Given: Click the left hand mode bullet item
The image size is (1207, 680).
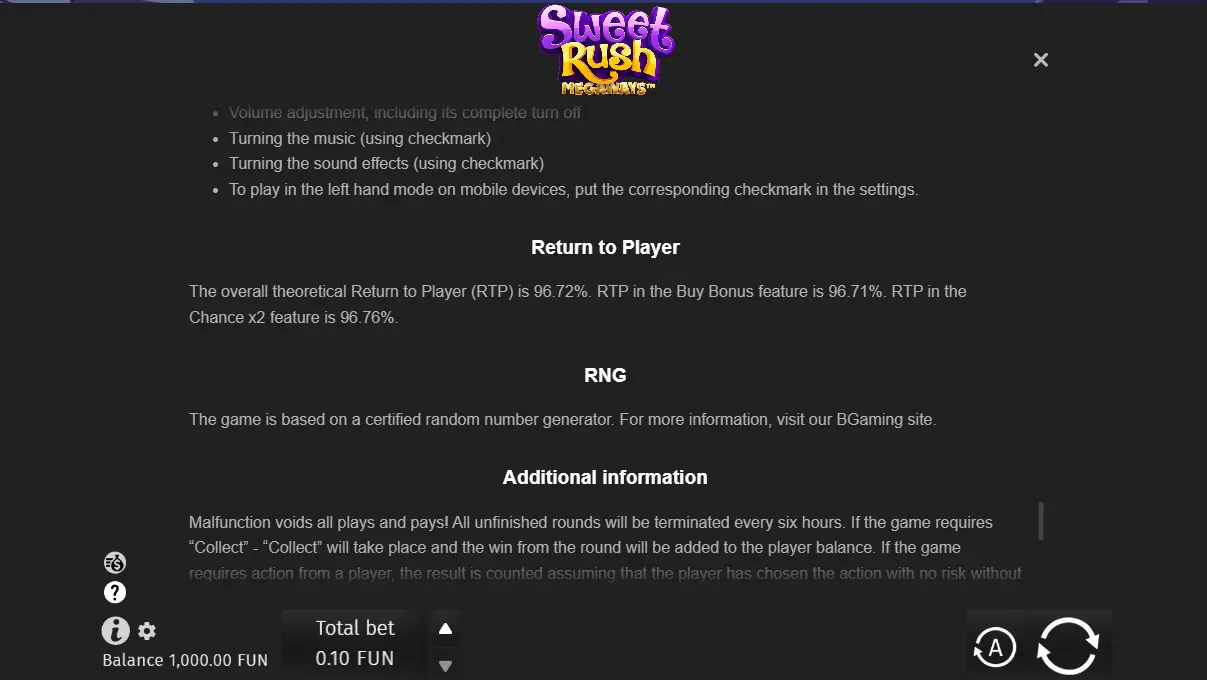Looking at the screenshot, I should pyautogui.click(x=573, y=189).
